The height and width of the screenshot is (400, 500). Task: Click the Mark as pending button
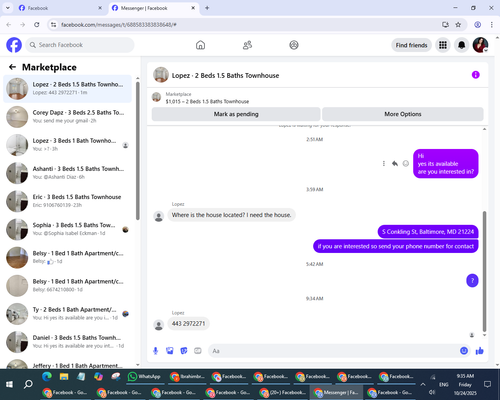pos(236,114)
